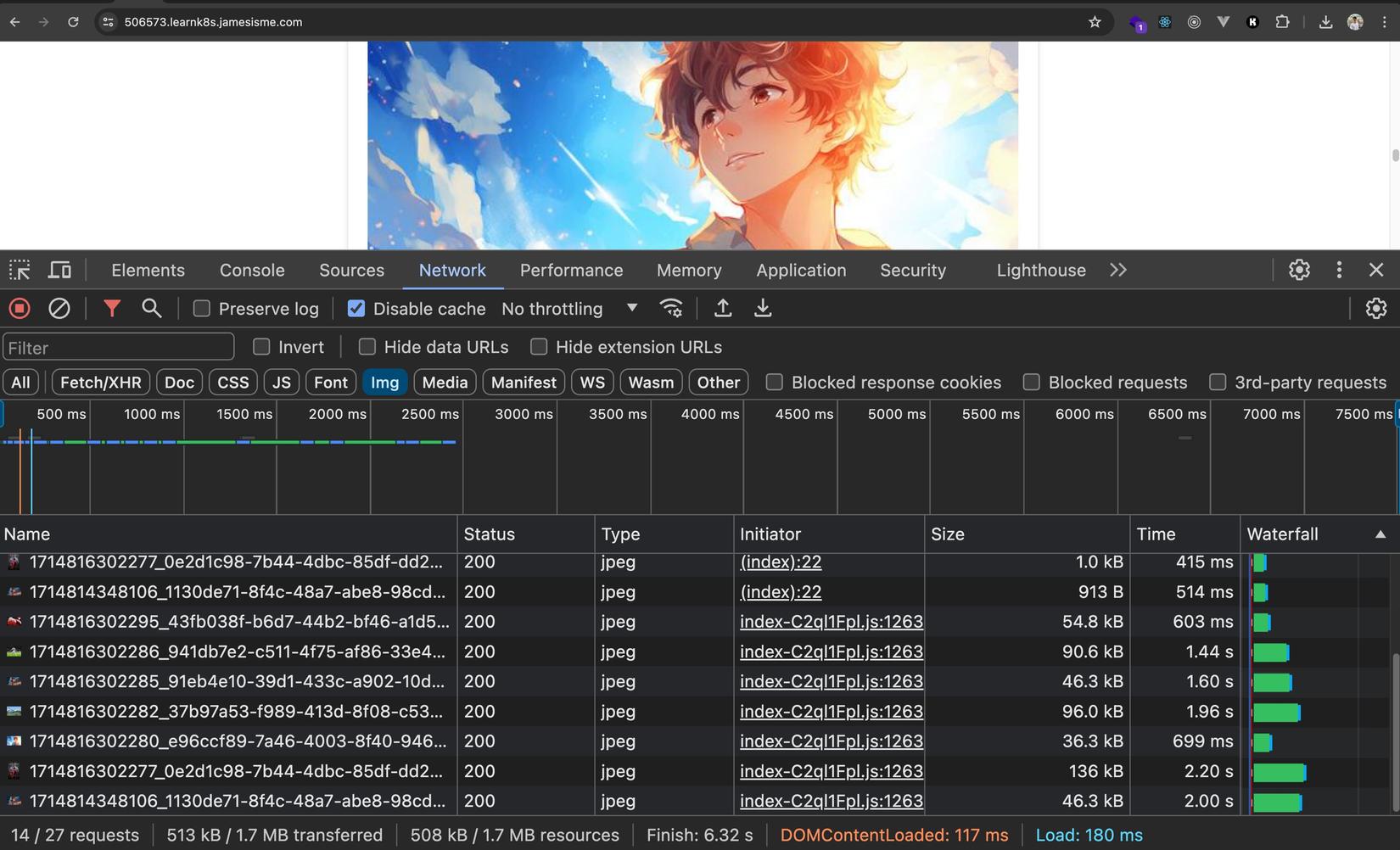Open the Console panel
This screenshot has height=850, width=1400.
coord(251,270)
